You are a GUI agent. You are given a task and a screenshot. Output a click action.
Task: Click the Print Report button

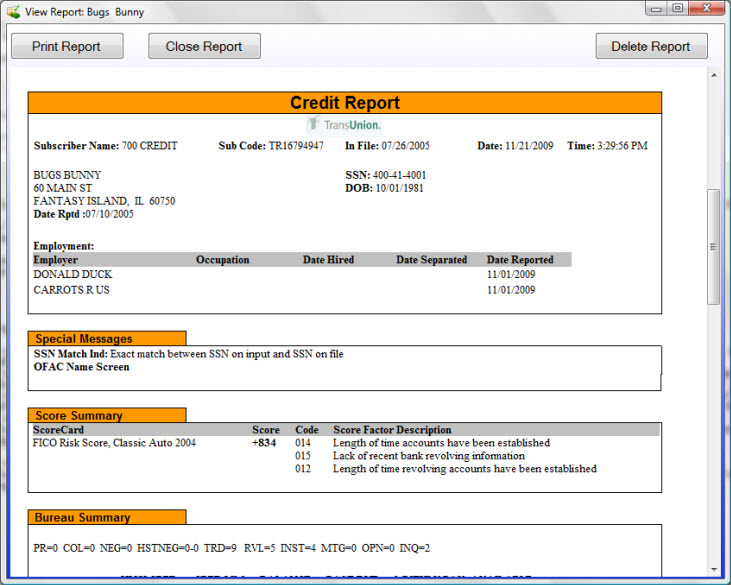[67, 46]
